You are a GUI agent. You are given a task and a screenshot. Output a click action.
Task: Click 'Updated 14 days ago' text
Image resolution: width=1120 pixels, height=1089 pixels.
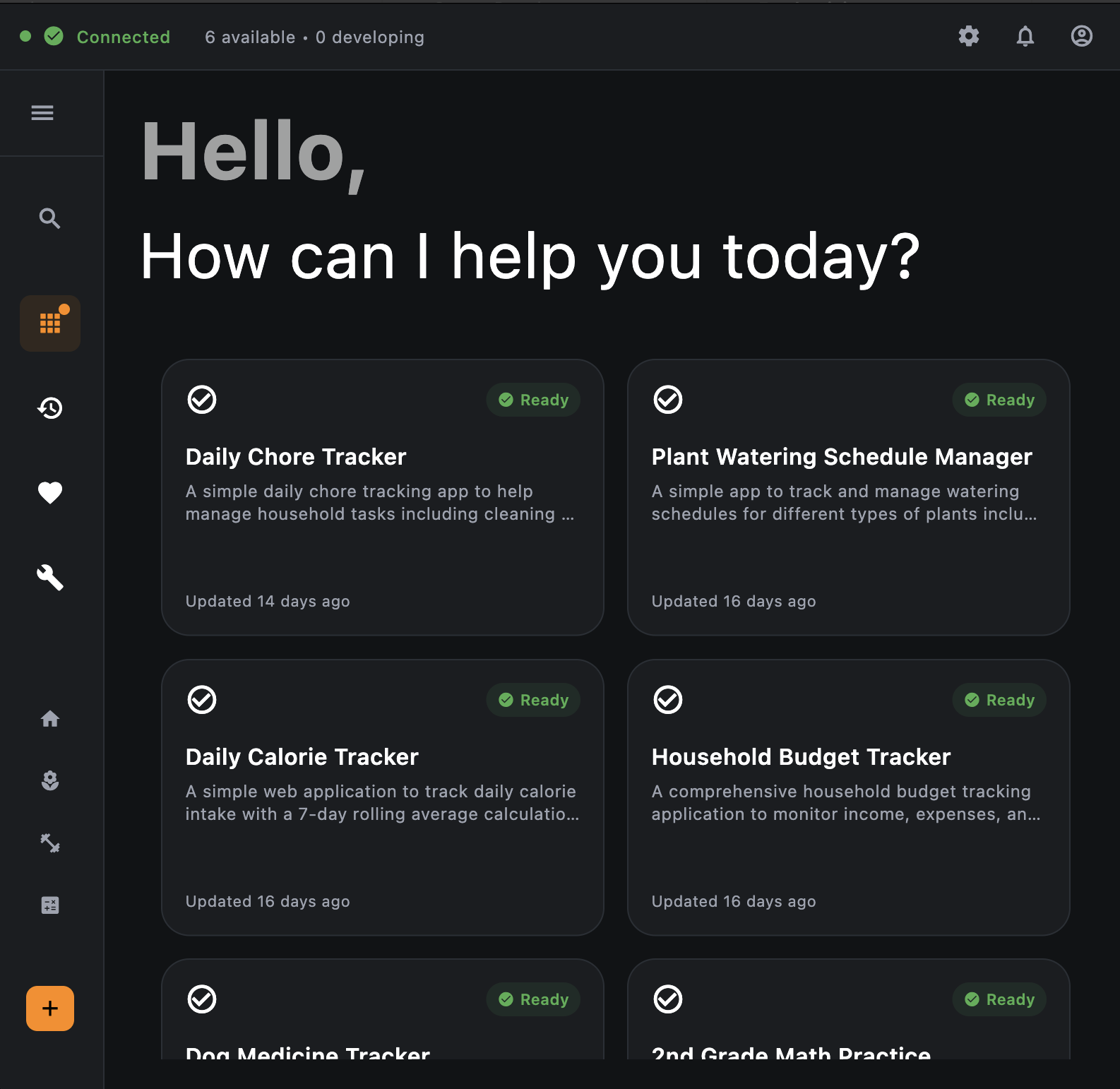click(268, 601)
